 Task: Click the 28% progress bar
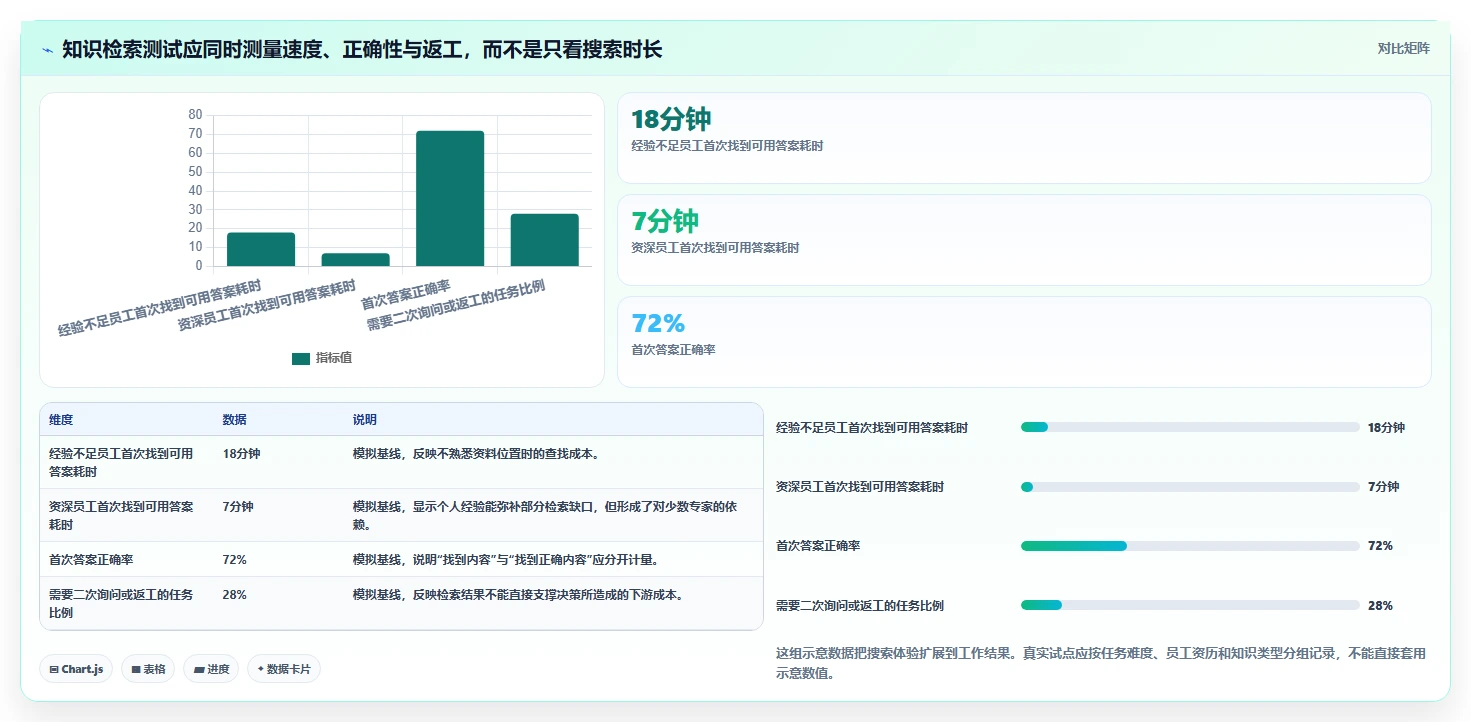(x=1190, y=605)
